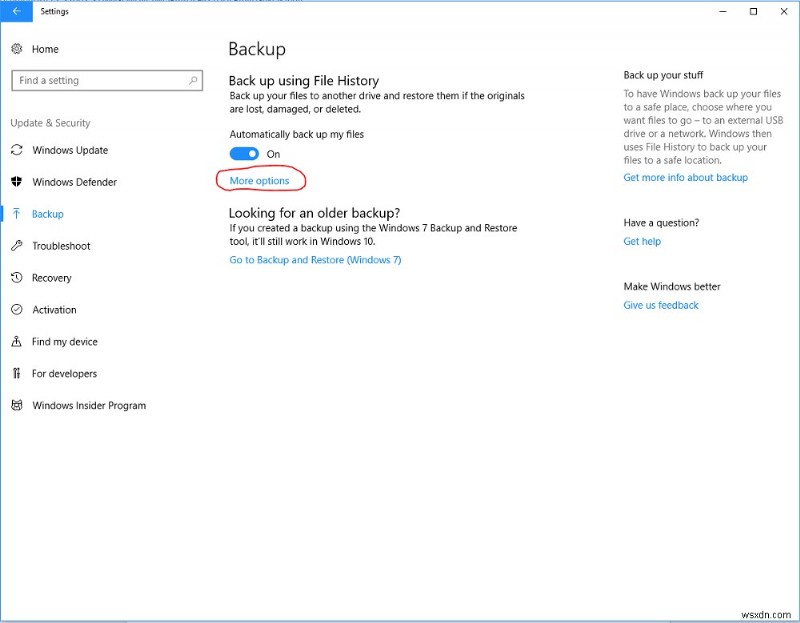Open the Troubleshoot section
The width and height of the screenshot is (800, 623).
(16, 246)
